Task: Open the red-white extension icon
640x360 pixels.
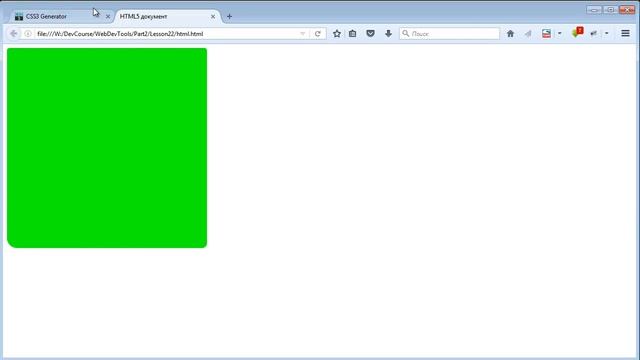Action: [546, 34]
